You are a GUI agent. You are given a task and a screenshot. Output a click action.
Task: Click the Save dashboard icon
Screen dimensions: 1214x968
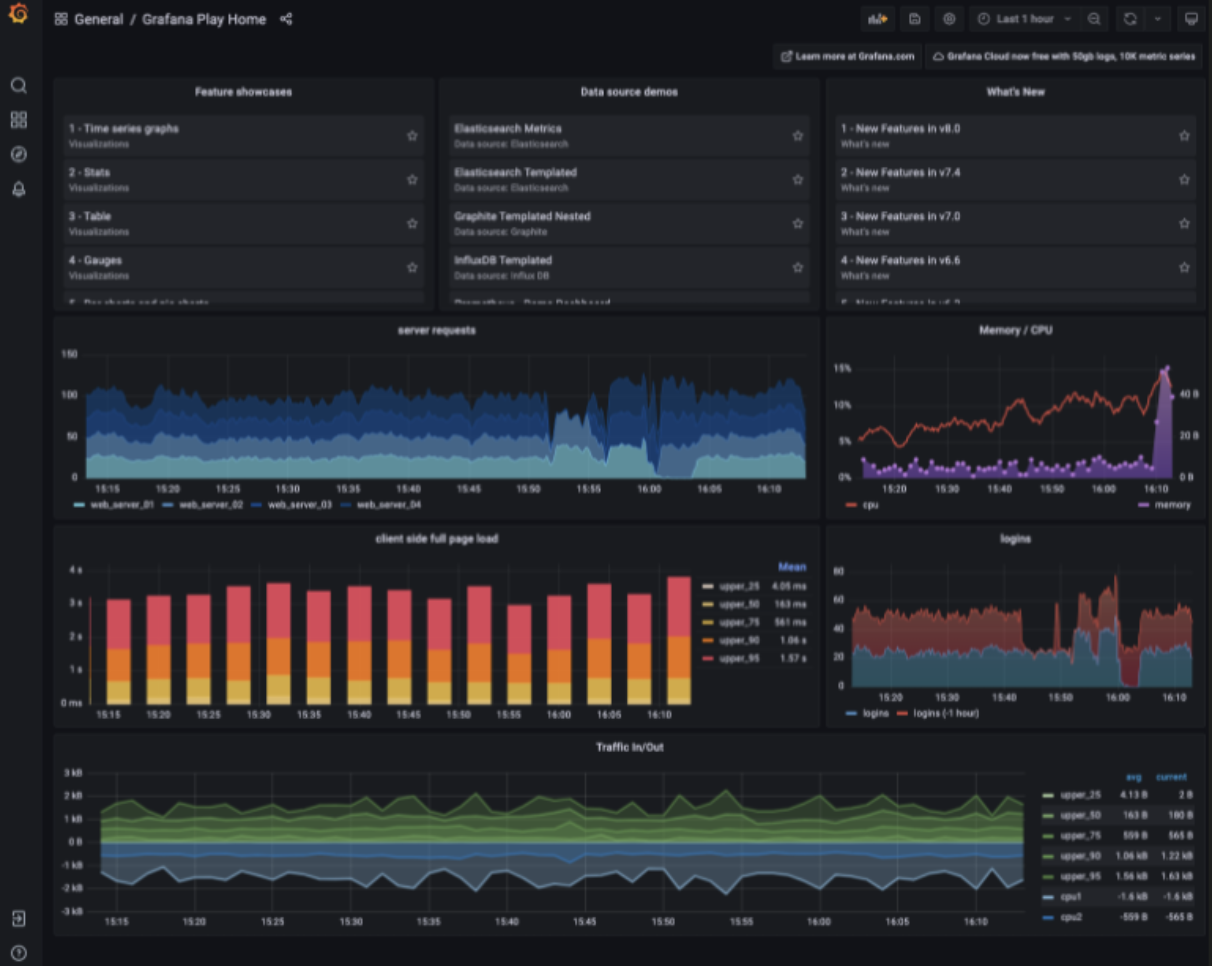(914, 19)
